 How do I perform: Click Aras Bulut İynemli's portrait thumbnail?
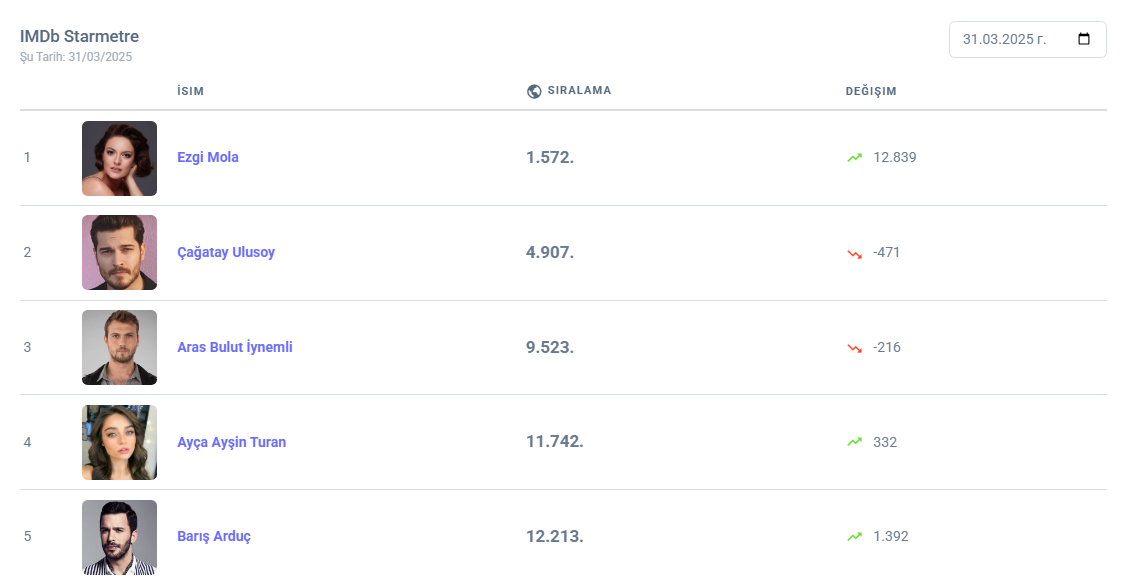[x=119, y=347]
